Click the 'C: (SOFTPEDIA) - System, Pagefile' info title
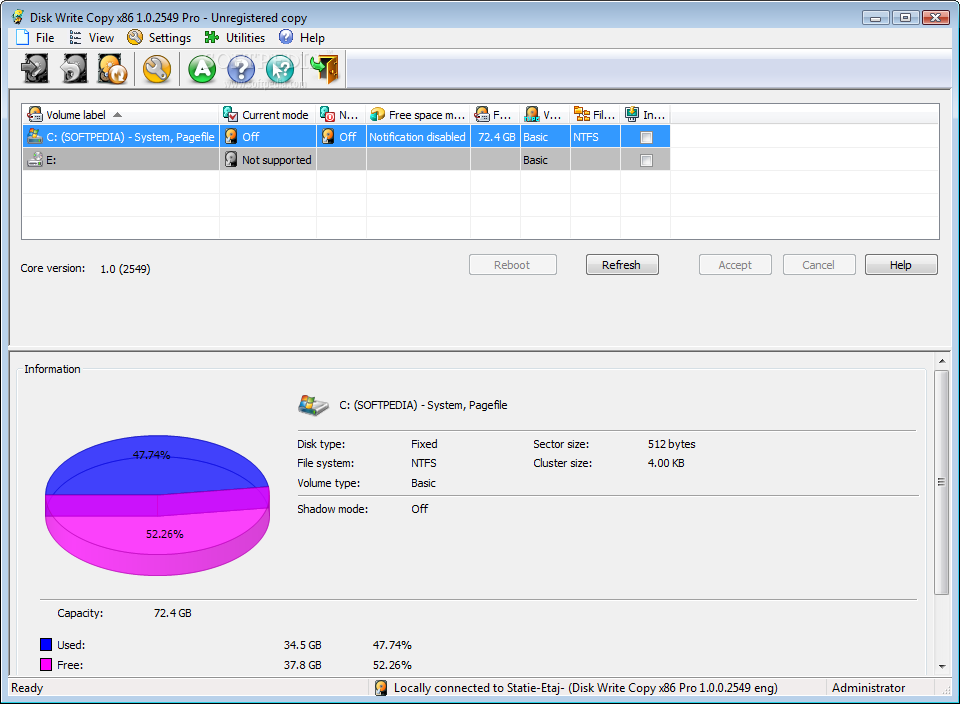Viewport: 960px width, 704px height. [423, 405]
